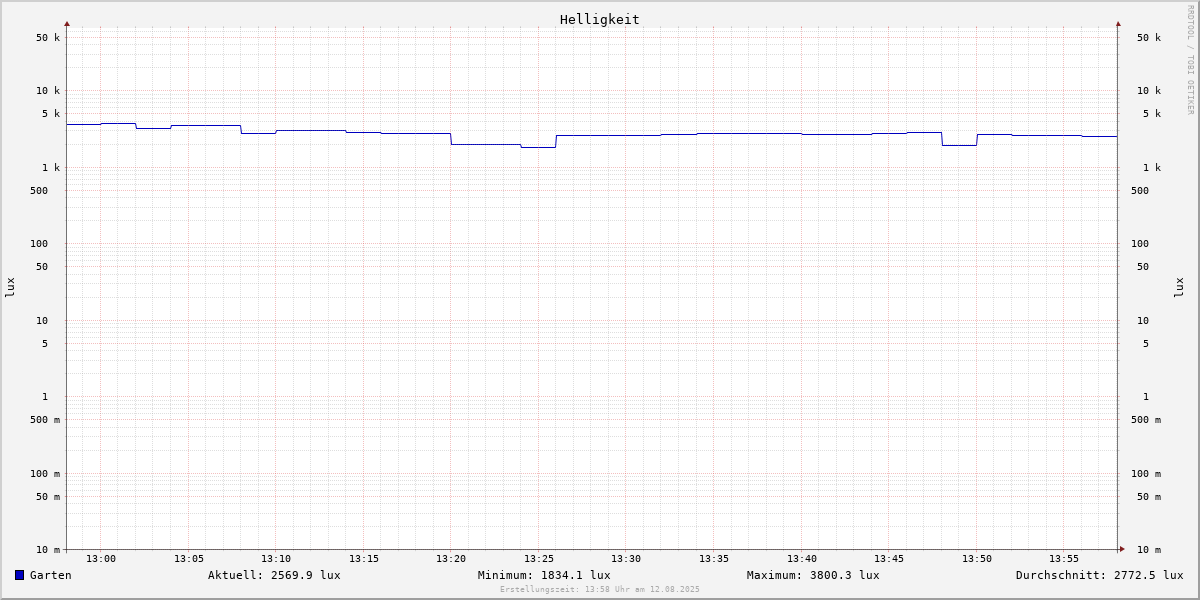Click the '1 k' label on left axis
Viewport: 1200px width, 600px height.
click(x=51, y=168)
